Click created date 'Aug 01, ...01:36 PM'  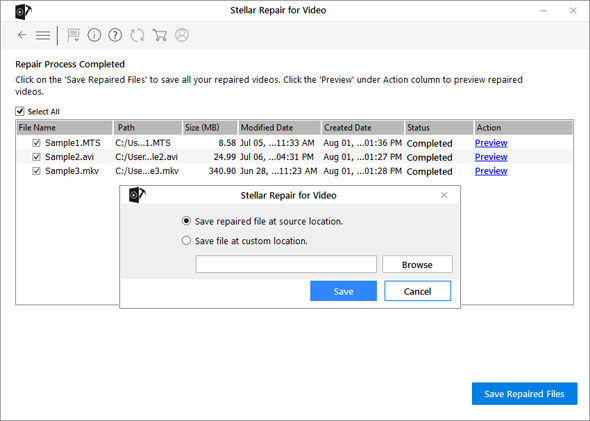click(x=362, y=143)
